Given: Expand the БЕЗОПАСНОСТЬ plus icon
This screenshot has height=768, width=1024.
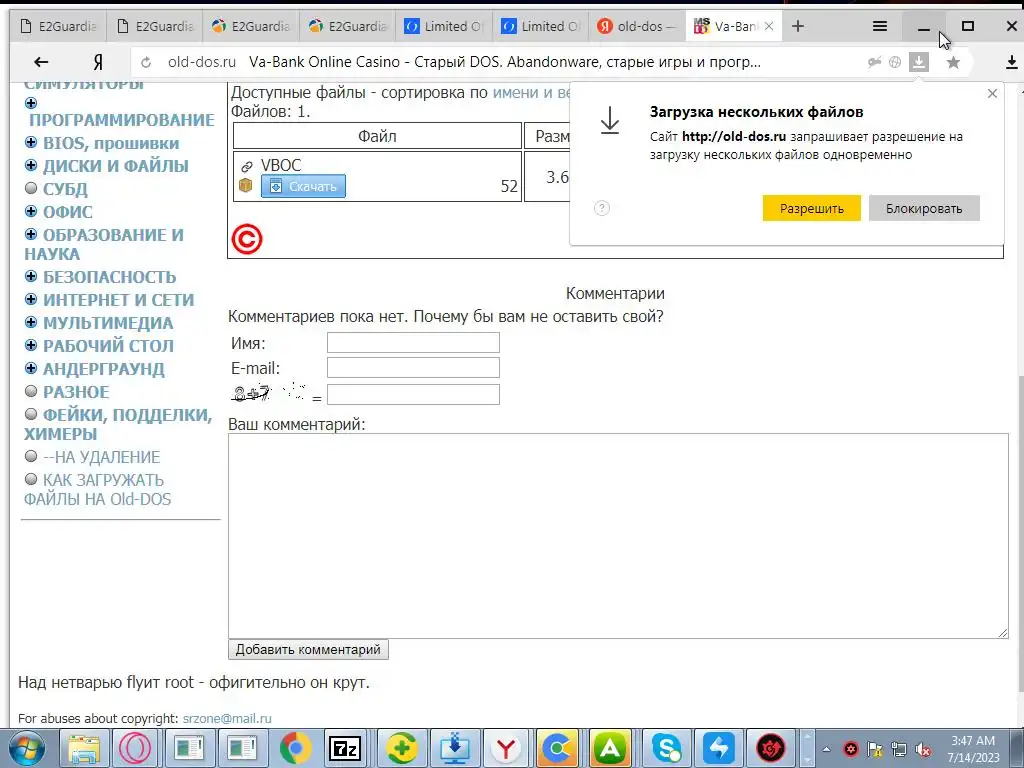Looking at the screenshot, I should [31, 276].
